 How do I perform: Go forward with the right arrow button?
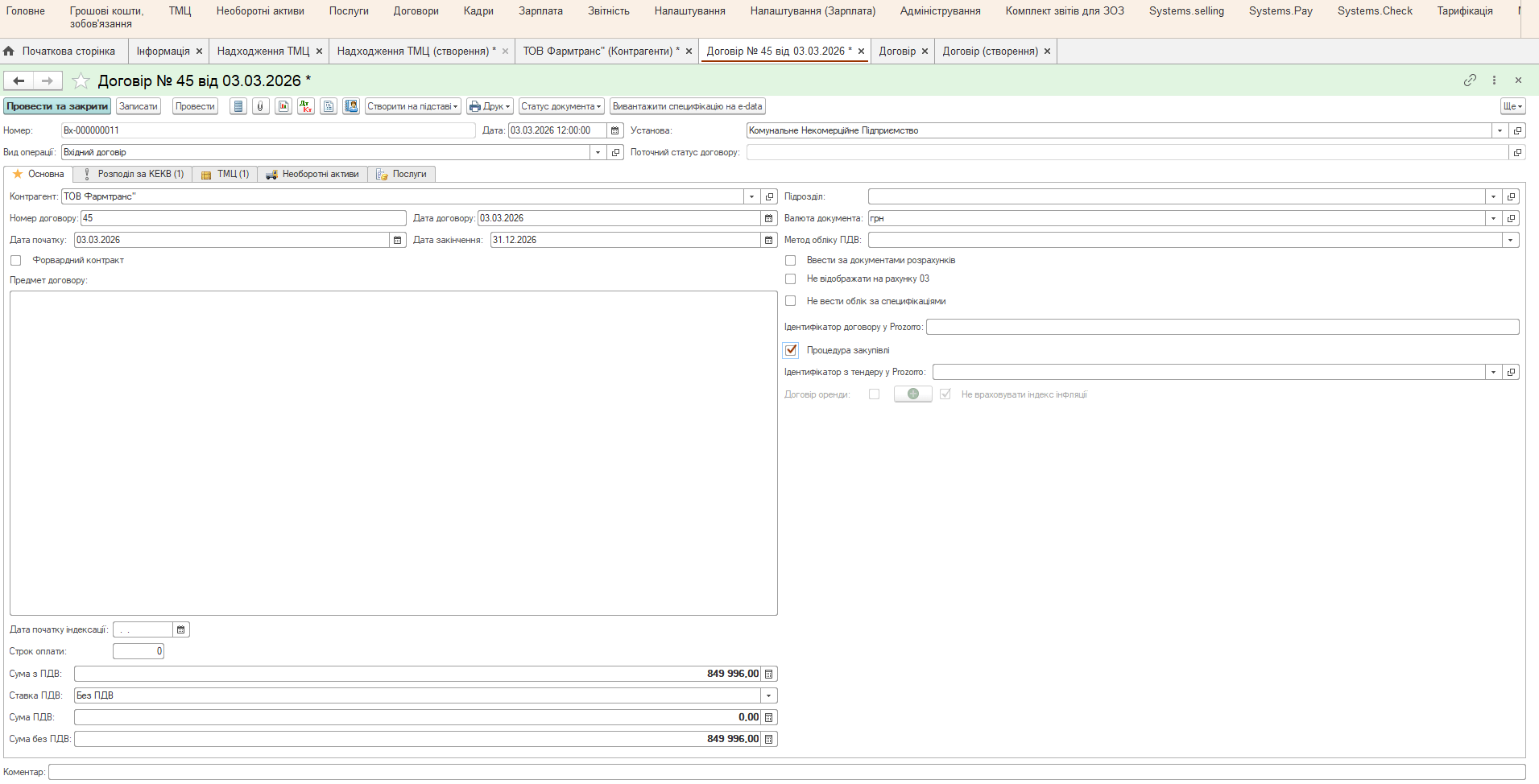[48, 80]
